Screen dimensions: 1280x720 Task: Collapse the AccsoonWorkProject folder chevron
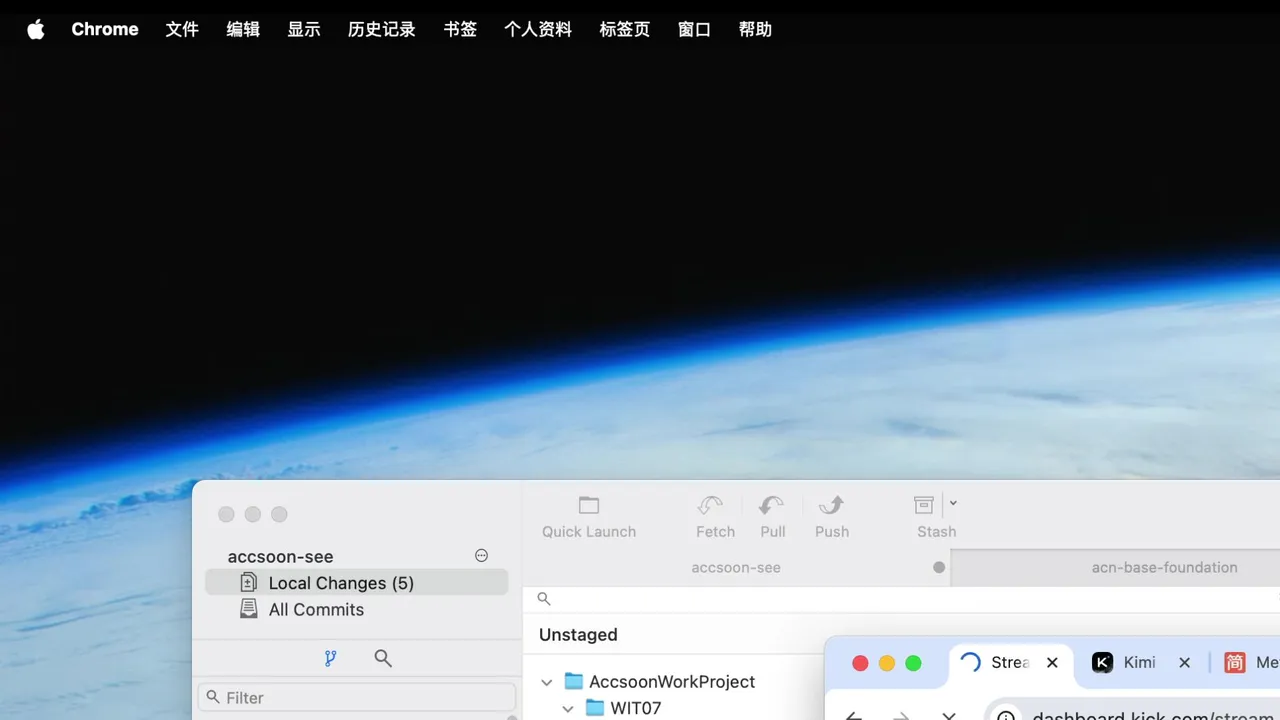547,682
